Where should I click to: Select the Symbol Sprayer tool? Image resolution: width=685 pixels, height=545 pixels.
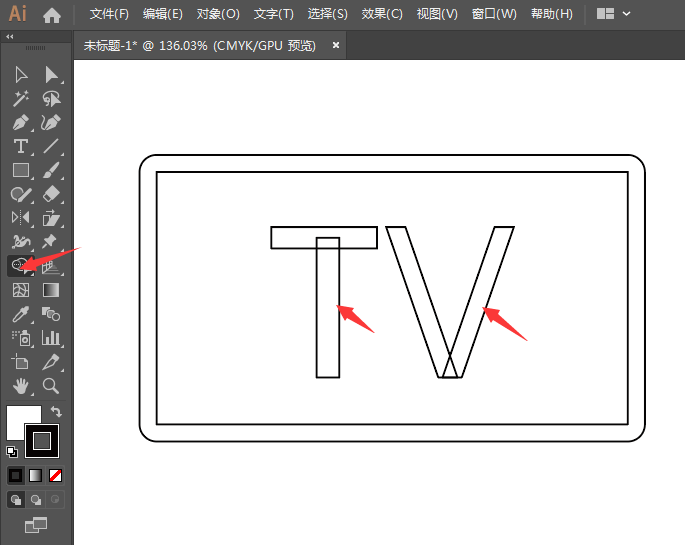click(21, 338)
